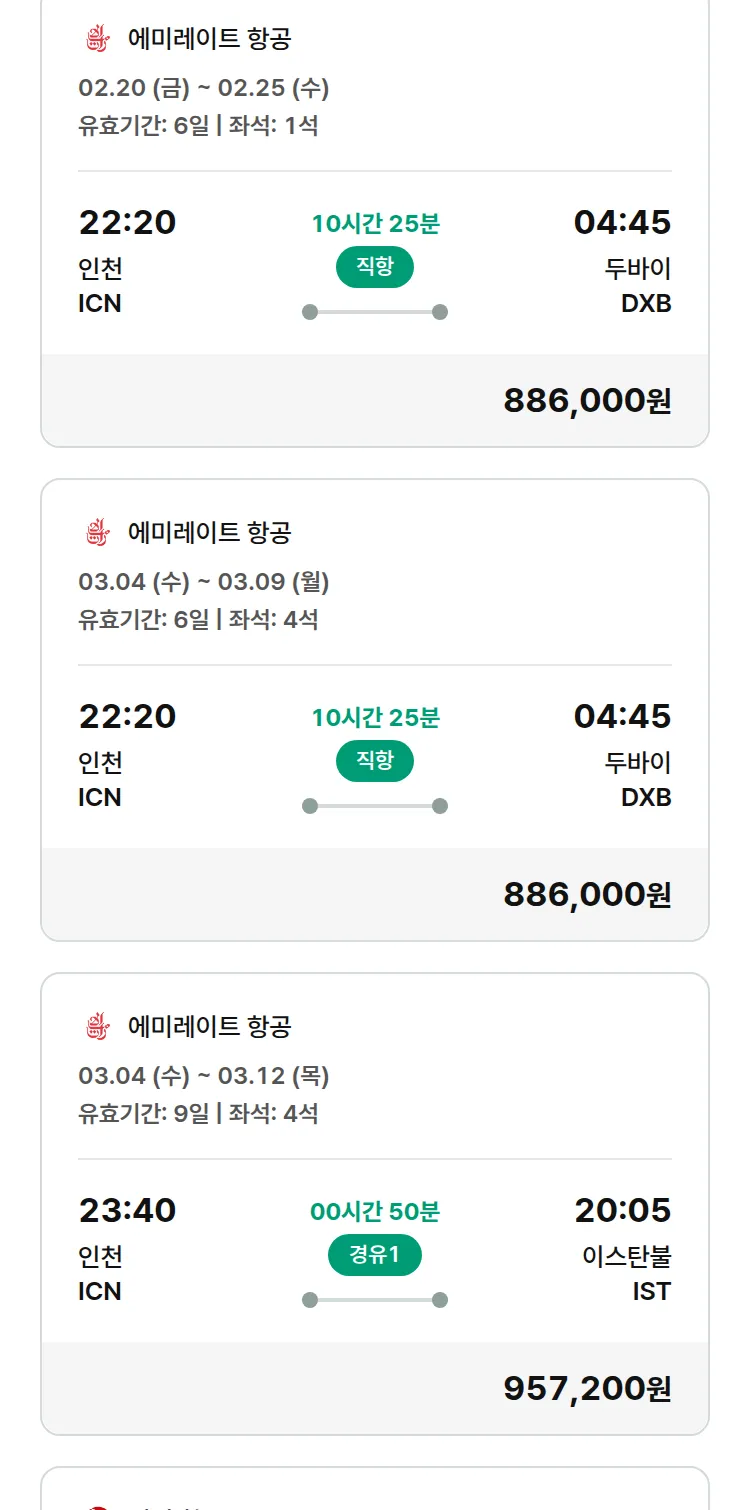The height and width of the screenshot is (1510, 750).
Task: Click the 00시간 50분 duration label
Action: [375, 1212]
